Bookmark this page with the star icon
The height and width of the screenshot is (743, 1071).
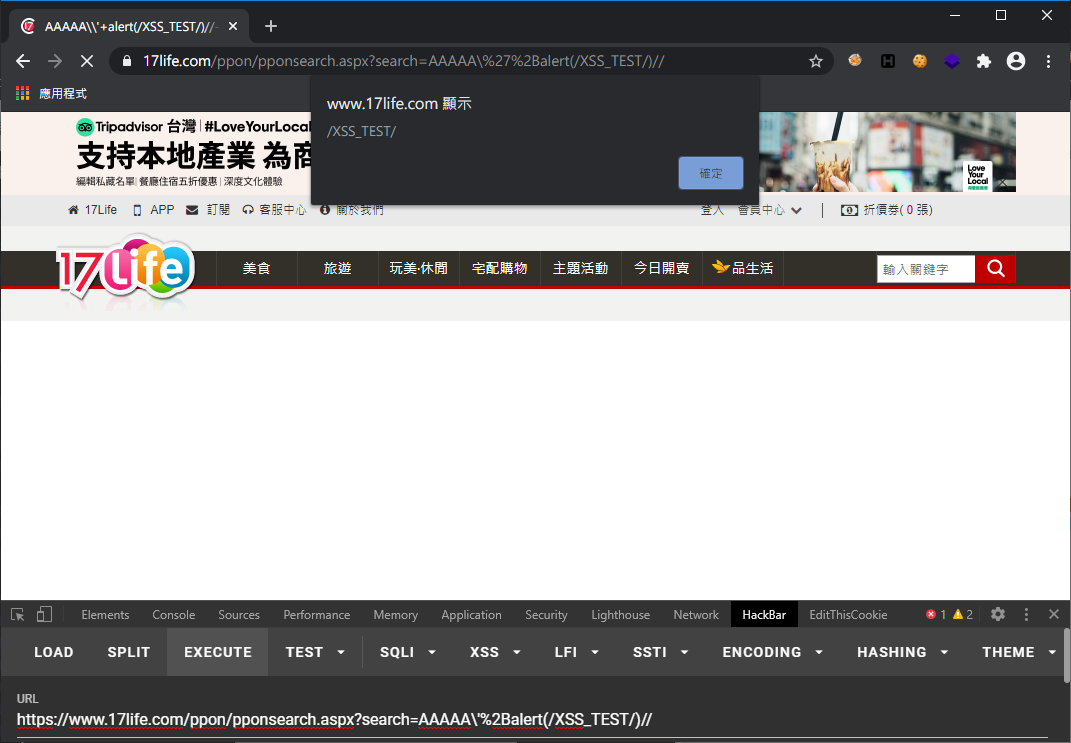point(816,61)
